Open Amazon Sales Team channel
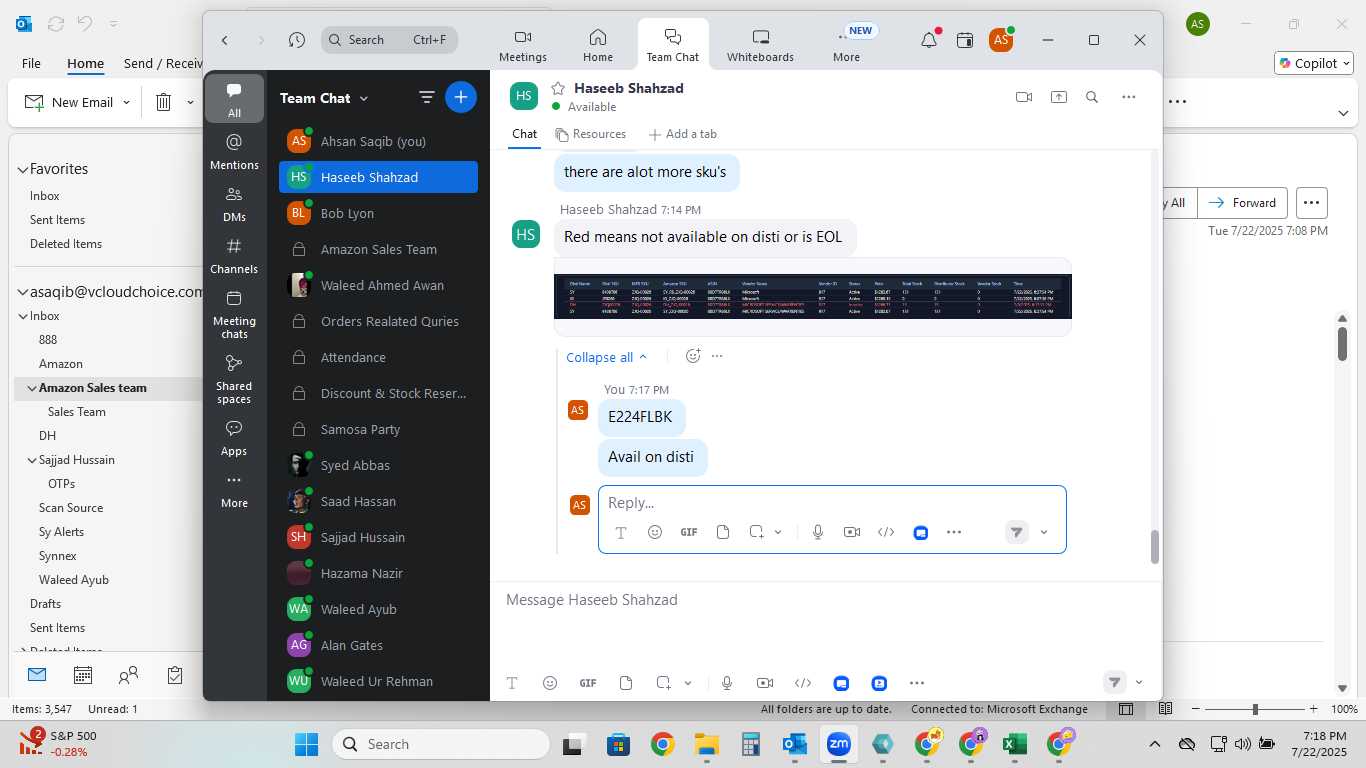This screenshot has height=768, width=1366. point(378,249)
